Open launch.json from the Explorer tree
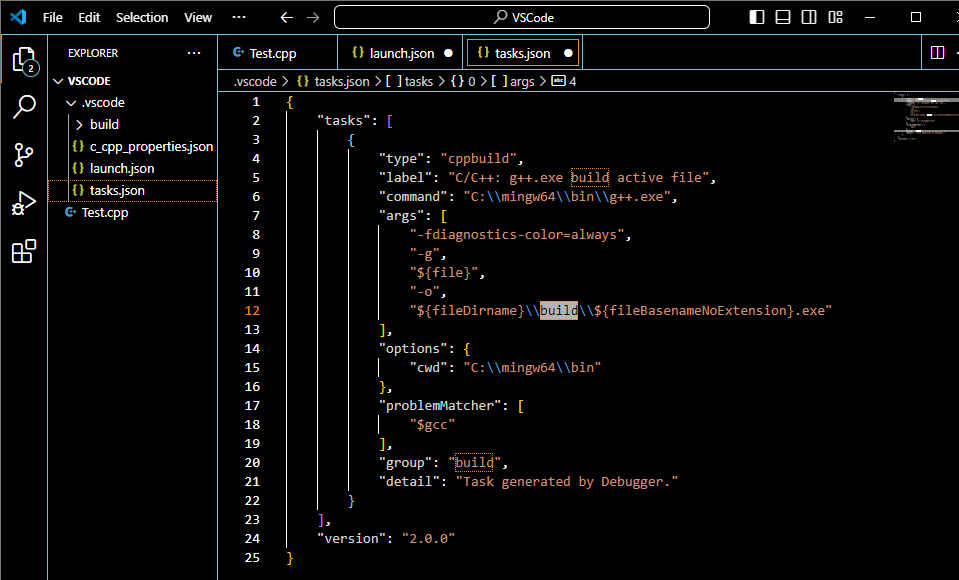This screenshot has height=580, width=959. click(x=133, y=168)
